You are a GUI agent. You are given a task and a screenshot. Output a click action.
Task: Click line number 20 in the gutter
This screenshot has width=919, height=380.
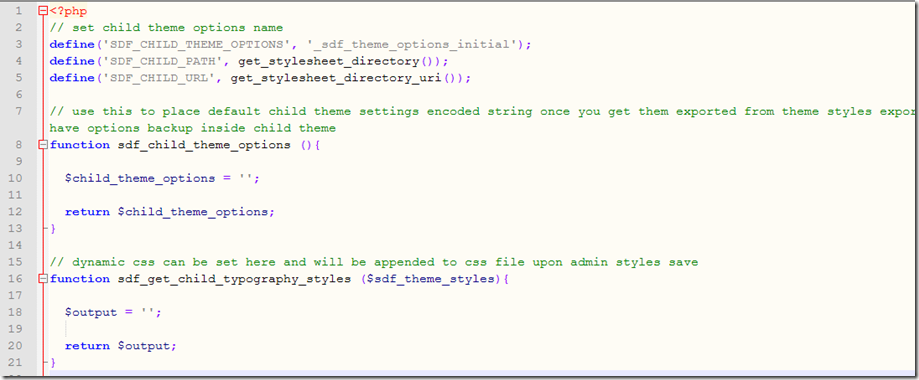(16, 346)
